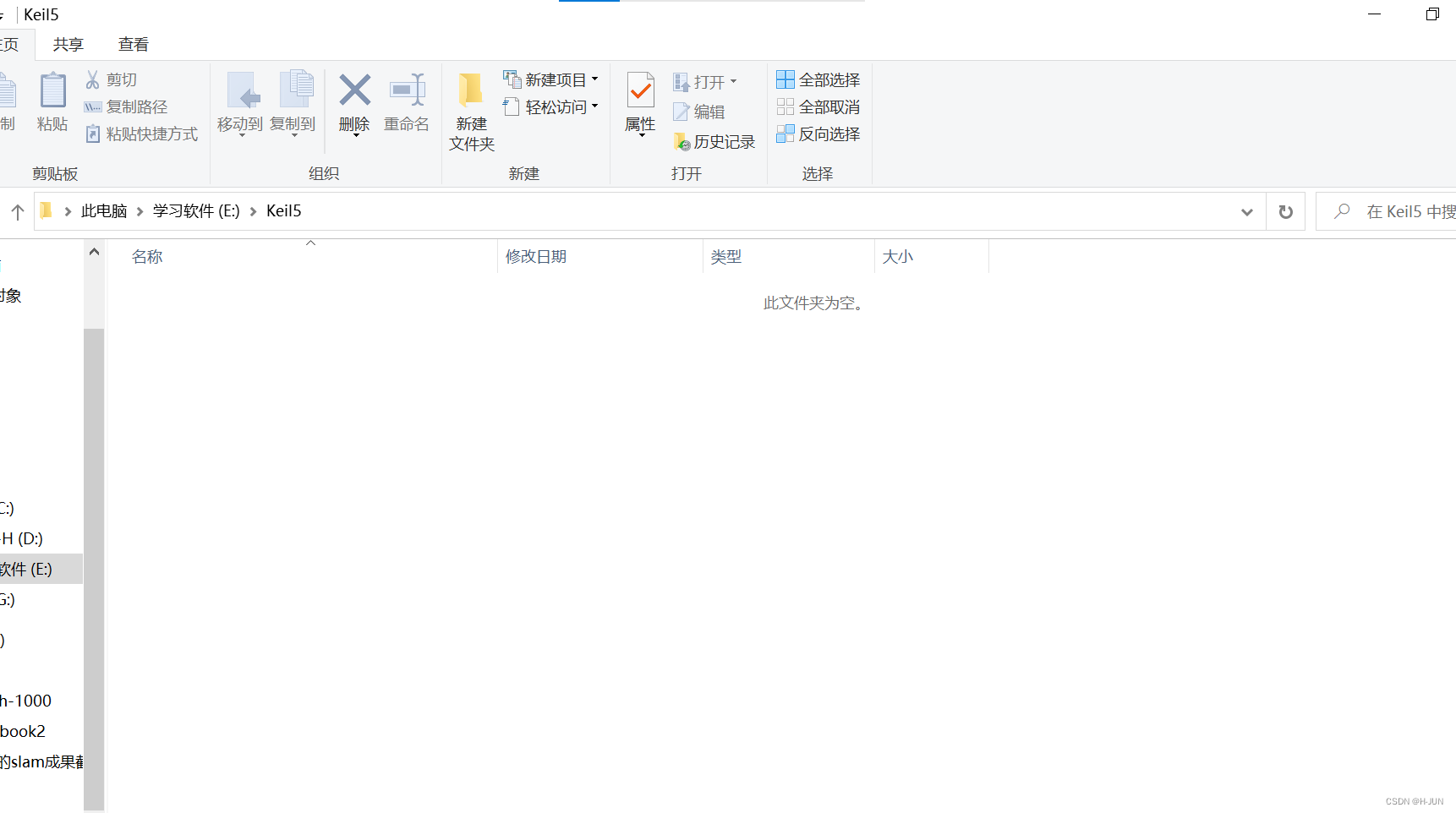Create a New folder (新建文件夹)
Screen dimensions: 1456x813
(x=471, y=112)
